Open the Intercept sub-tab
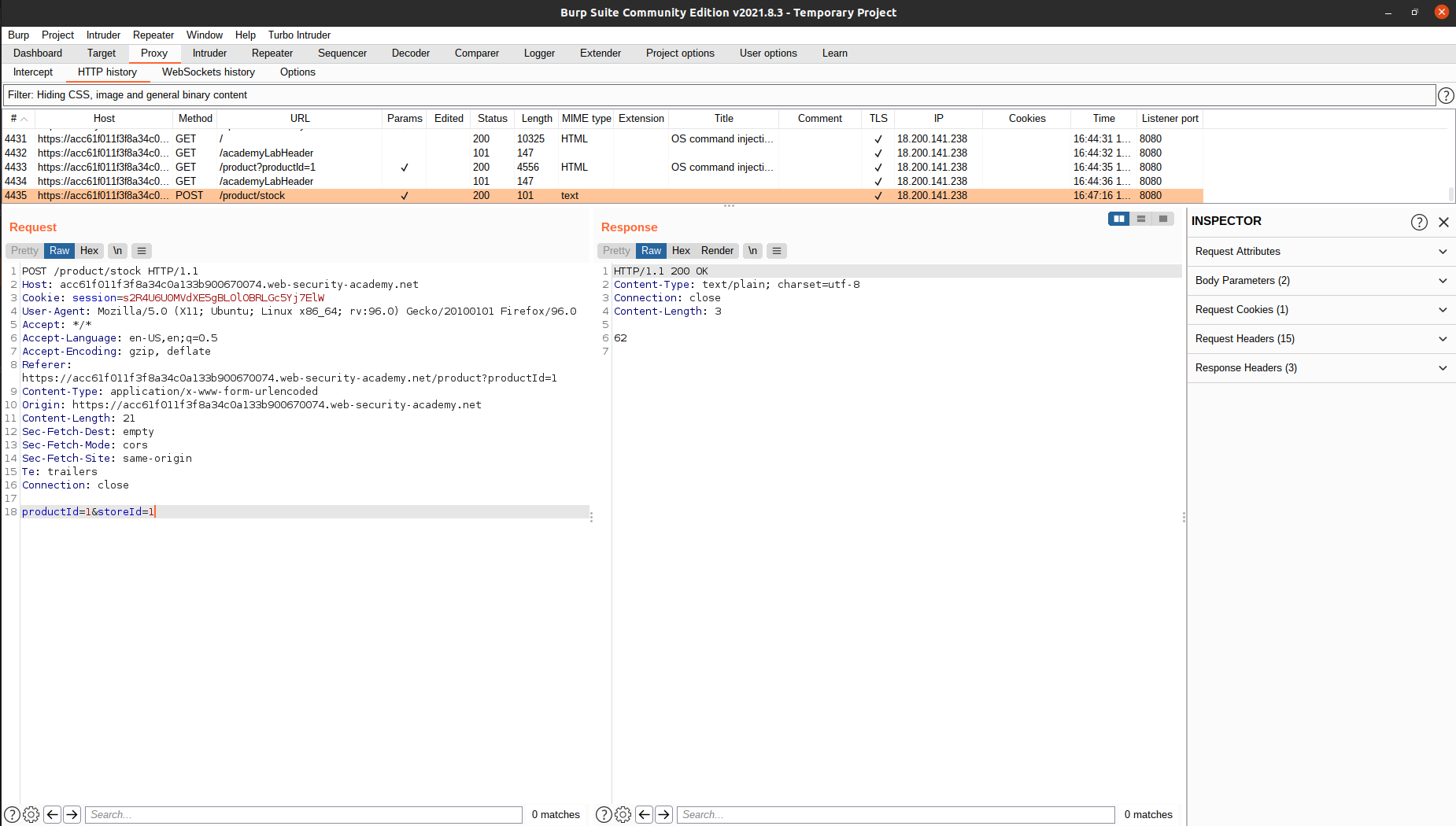1456x826 pixels. point(33,72)
